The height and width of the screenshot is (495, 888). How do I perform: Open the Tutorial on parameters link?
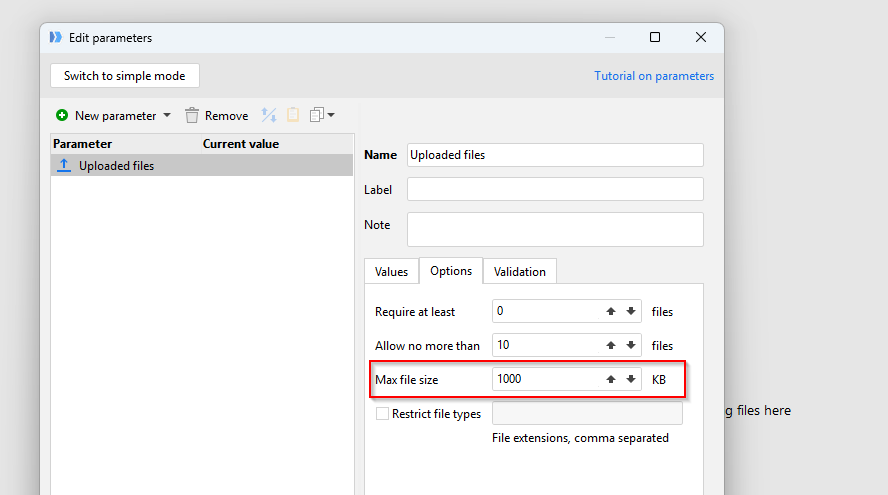click(654, 76)
